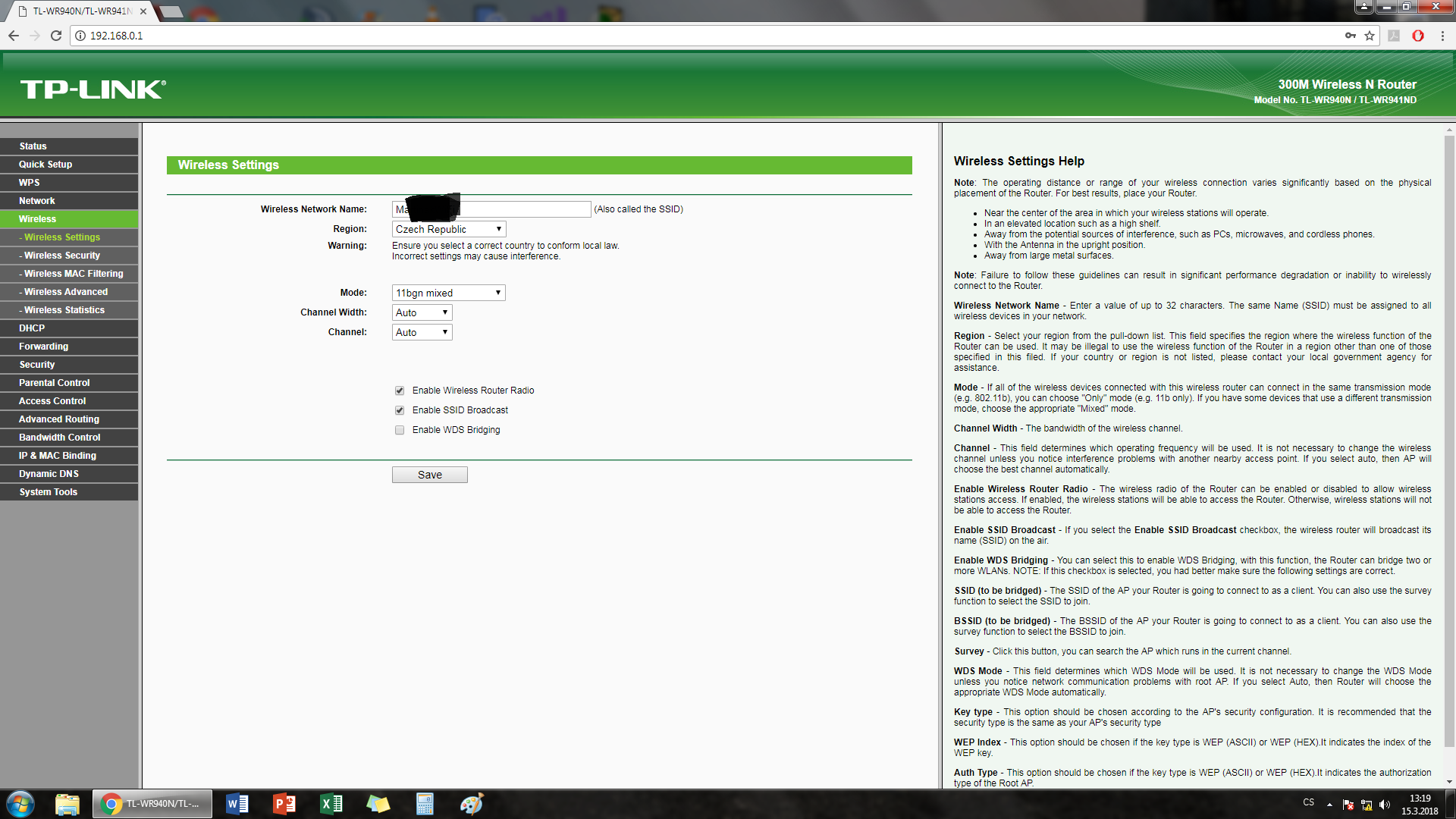Go to the DHCP menu section

click(x=32, y=328)
